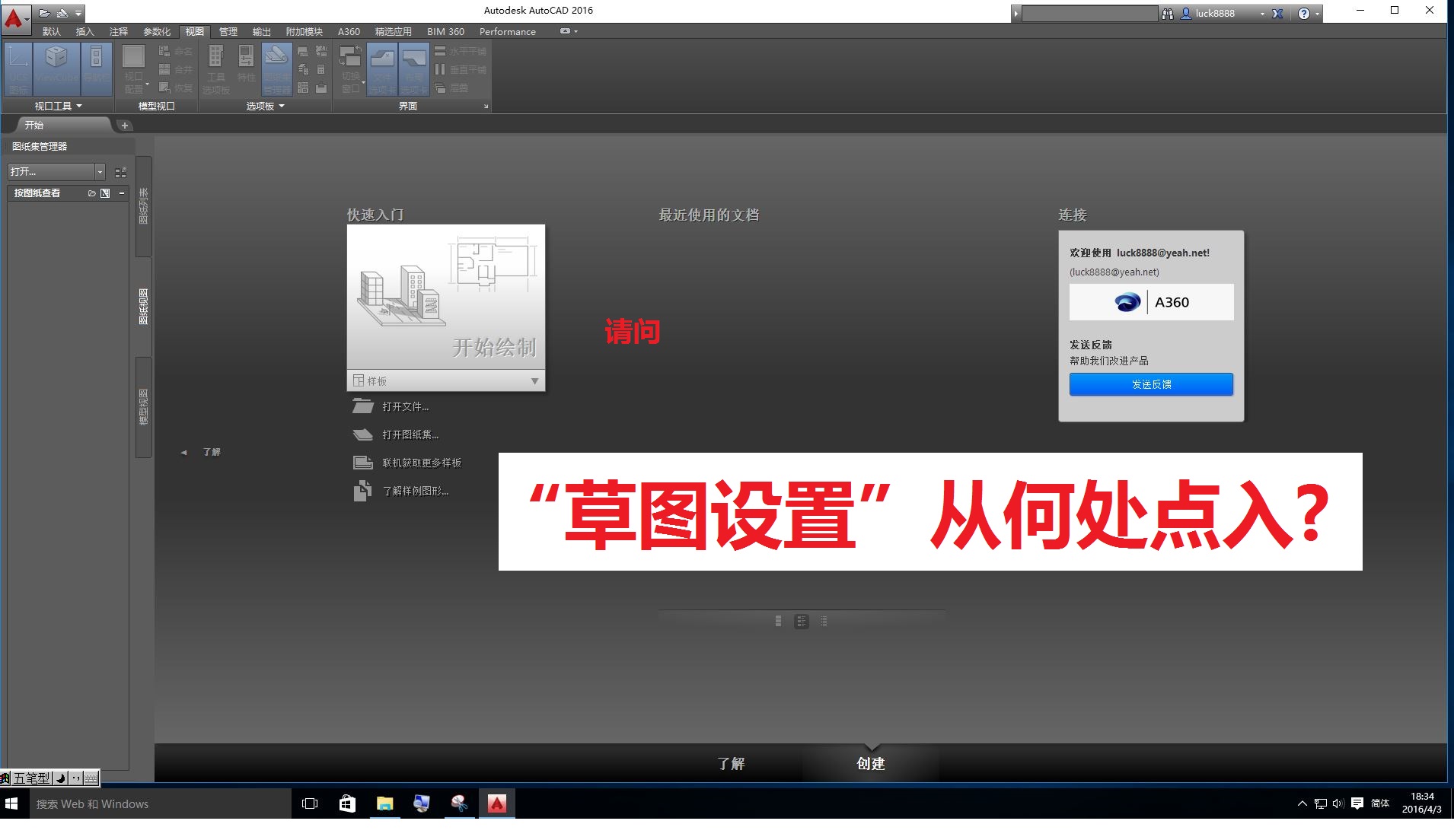
Task: Toggle the ViewCube display button
Action: pyautogui.click(x=56, y=68)
